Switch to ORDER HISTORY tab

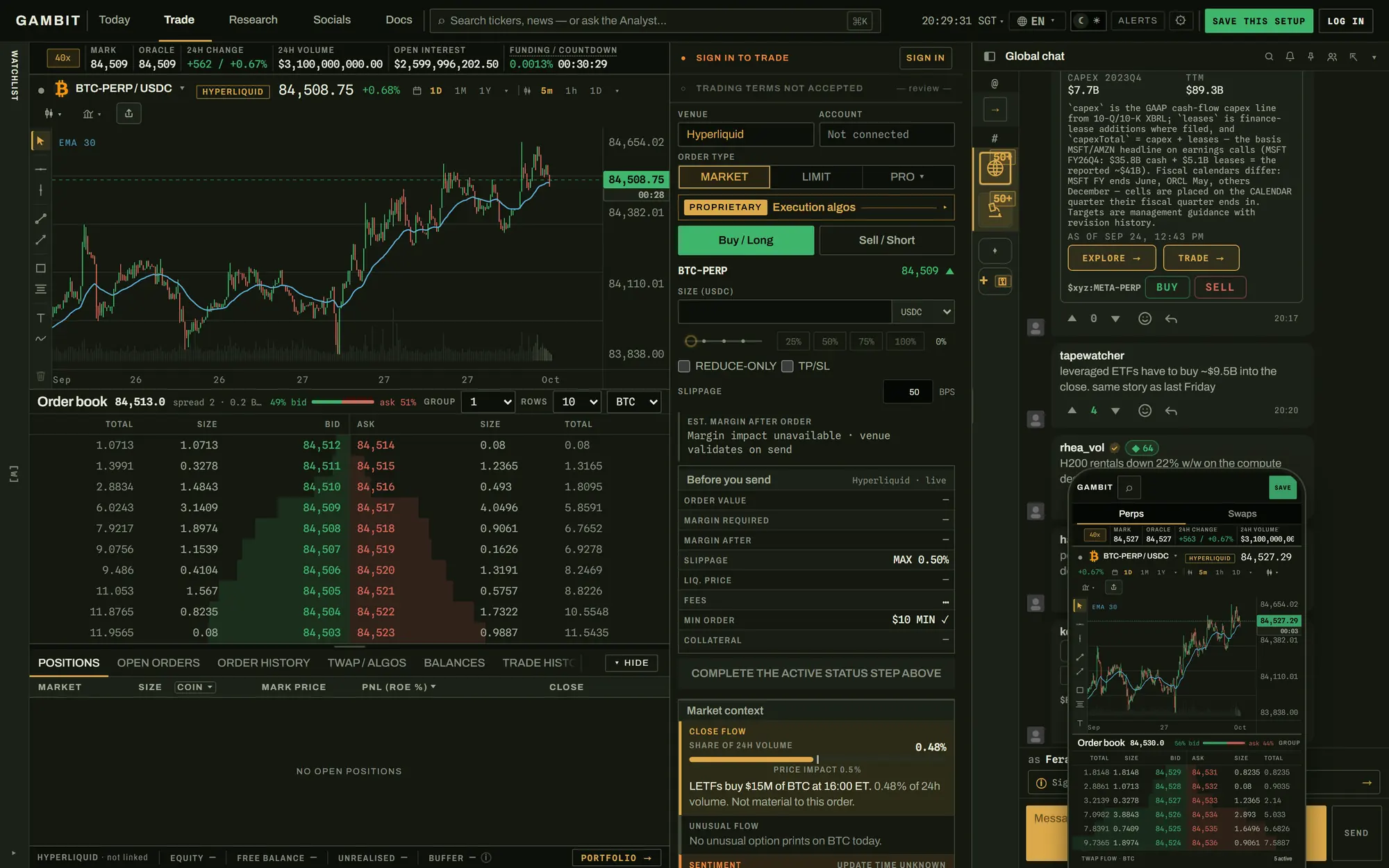(264, 663)
